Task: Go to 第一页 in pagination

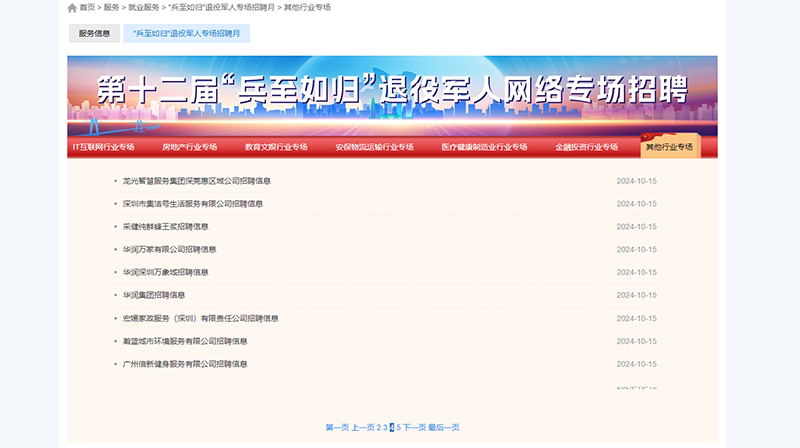Action: [337, 427]
